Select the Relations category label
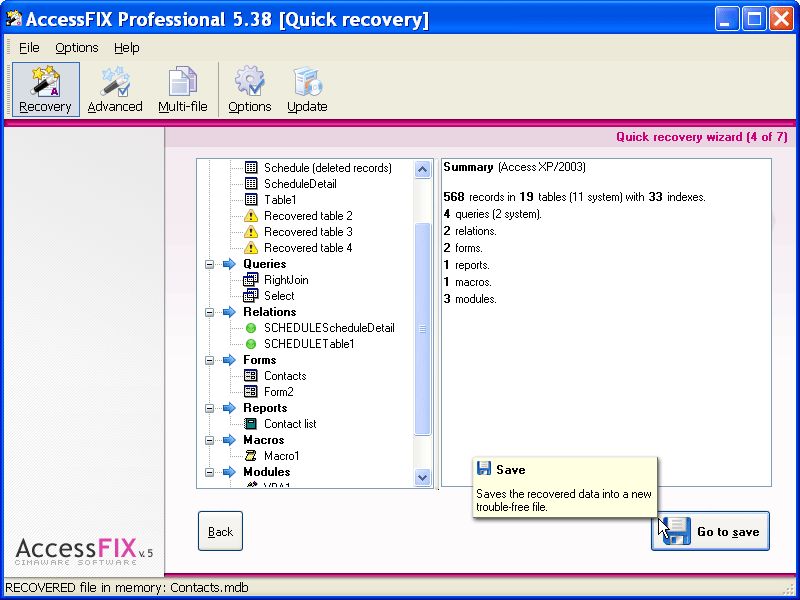Viewport: 800px width, 600px height. (x=269, y=312)
